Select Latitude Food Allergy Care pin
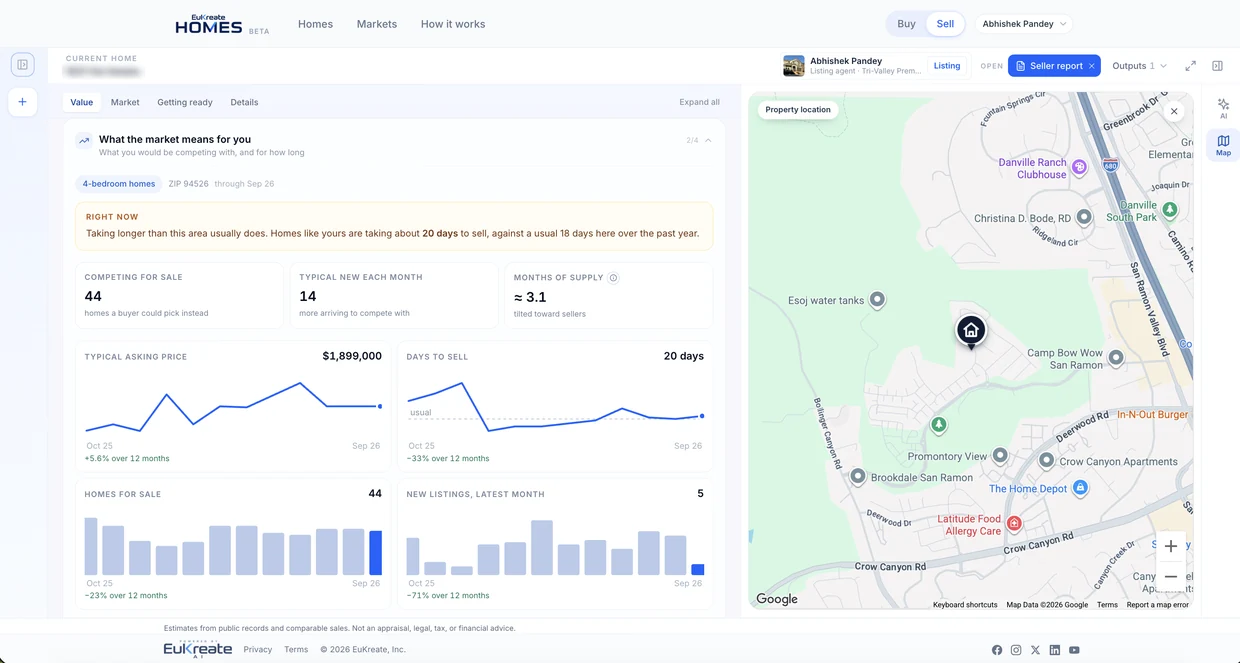The height and width of the screenshot is (663, 1240). [x=1014, y=524]
